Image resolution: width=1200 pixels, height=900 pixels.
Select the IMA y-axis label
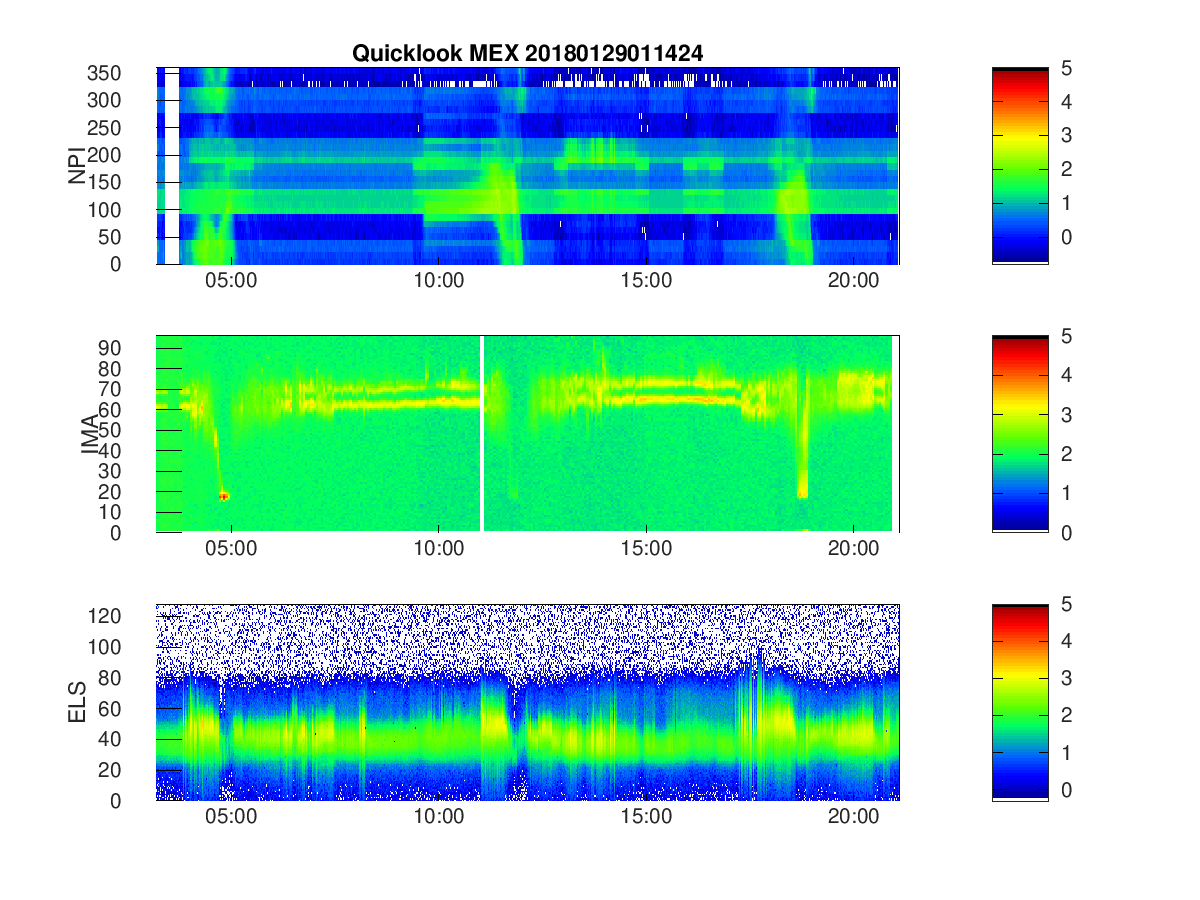(x=90, y=434)
